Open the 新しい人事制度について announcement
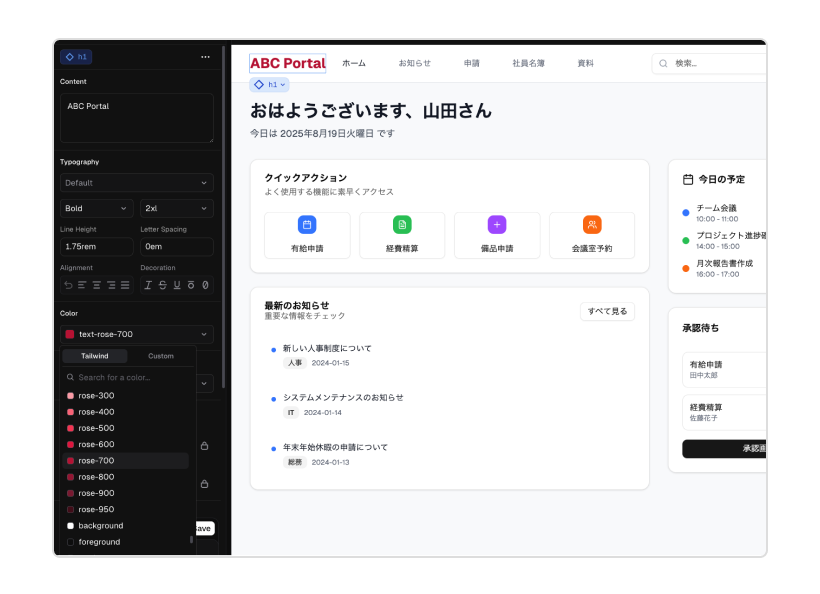 327,348
